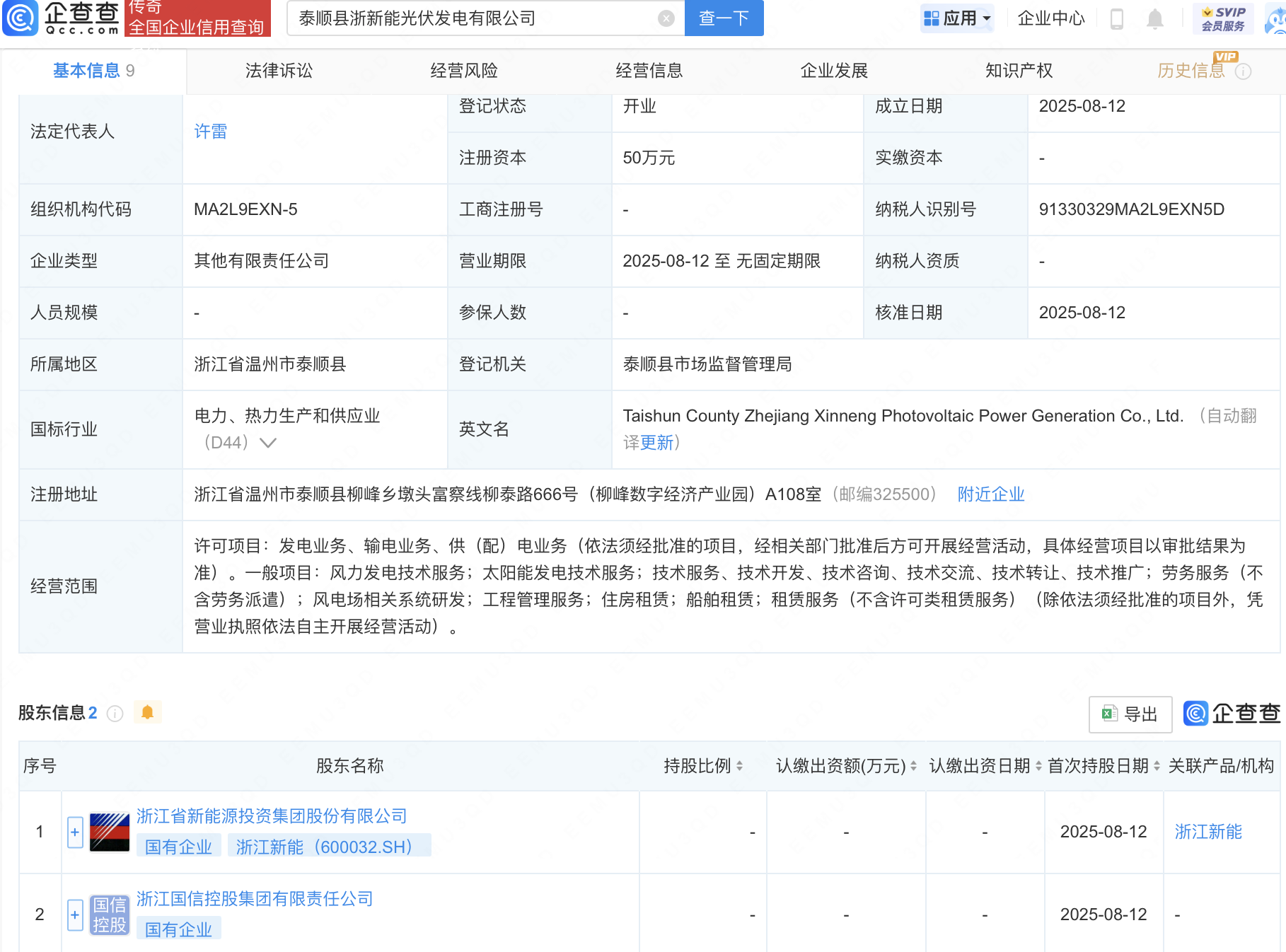This screenshot has height=952, width=1286.
Task: Open 企业中心 link
Action: click(x=1050, y=18)
